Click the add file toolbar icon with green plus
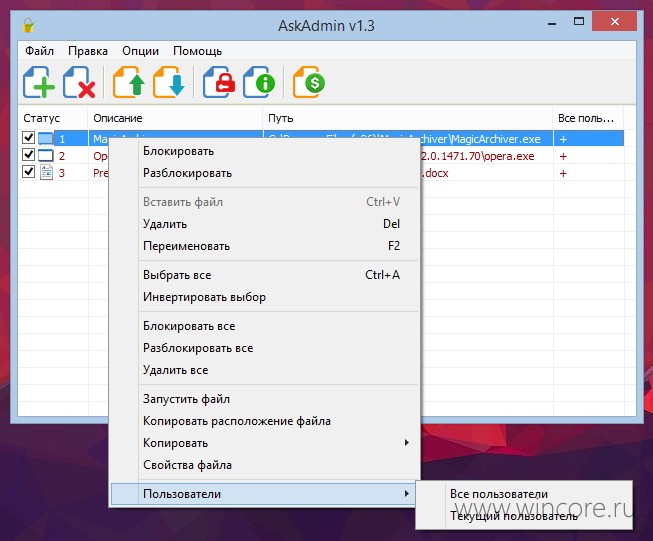This screenshot has height=541, width=653. [39, 82]
